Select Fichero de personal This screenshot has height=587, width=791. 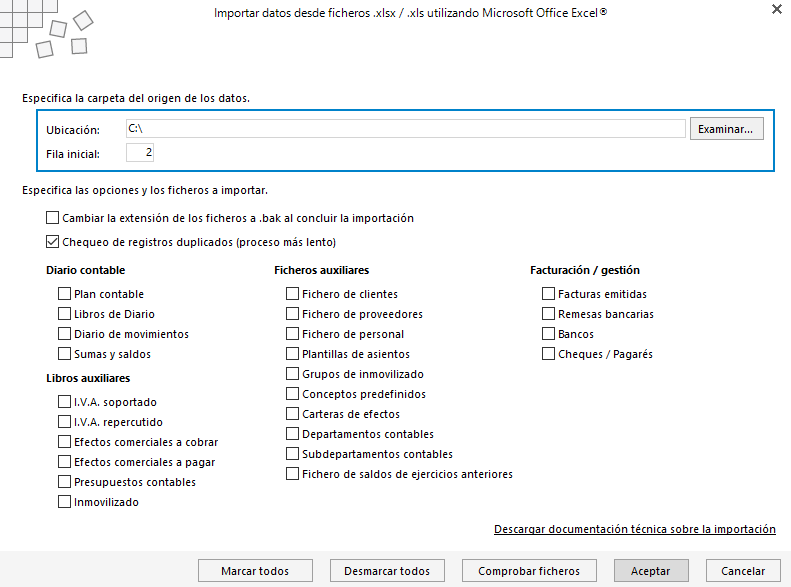pos(293,333)
